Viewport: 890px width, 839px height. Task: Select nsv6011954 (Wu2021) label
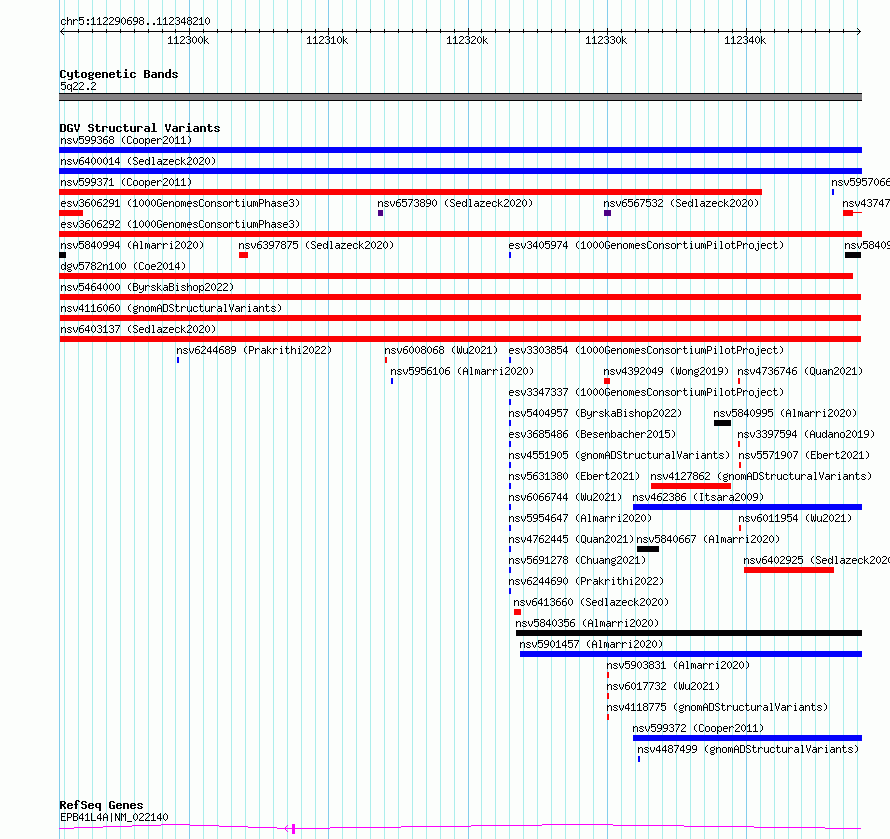(x=795, y=518)
